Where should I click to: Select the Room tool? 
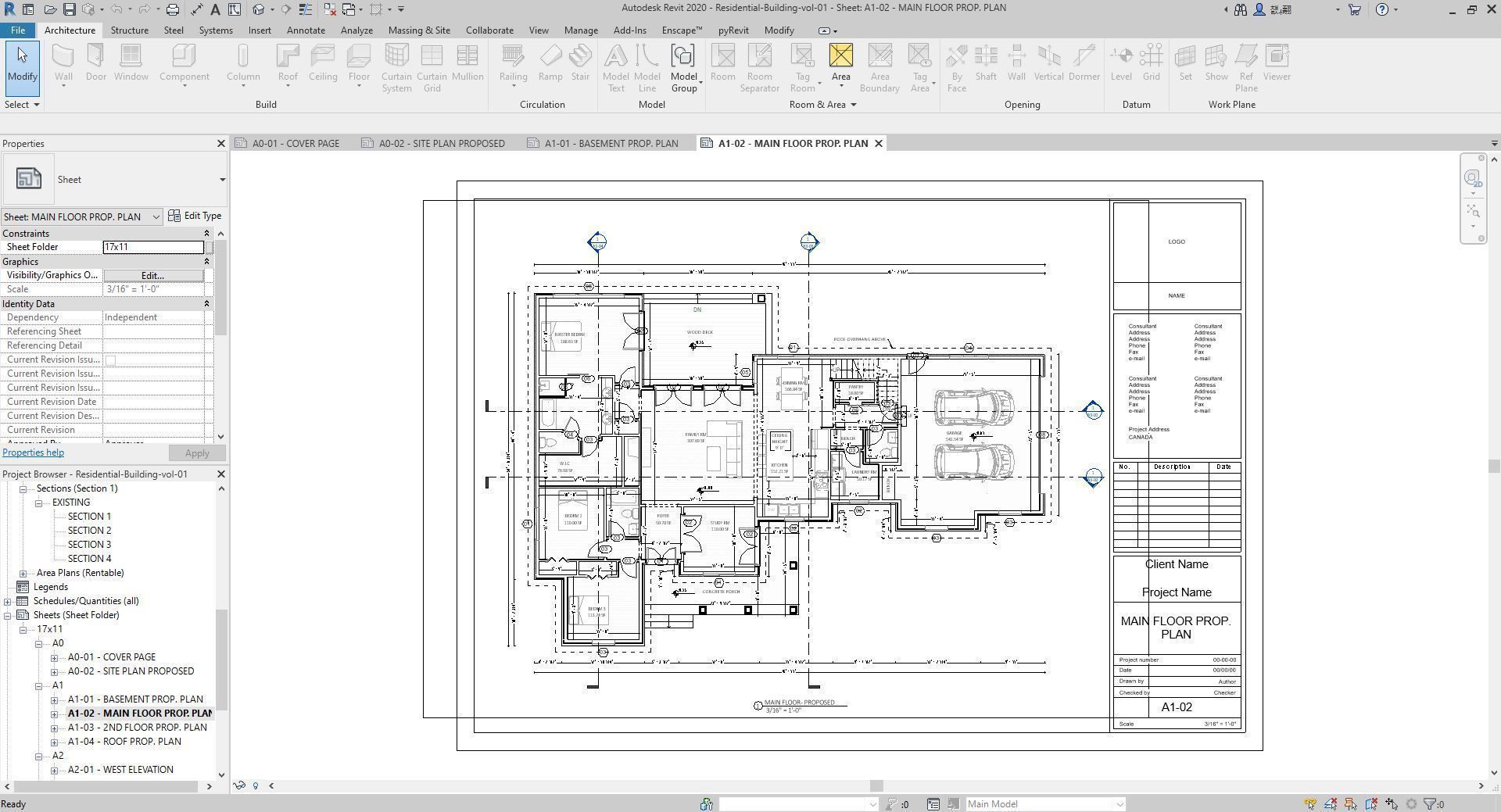point(723,63)
